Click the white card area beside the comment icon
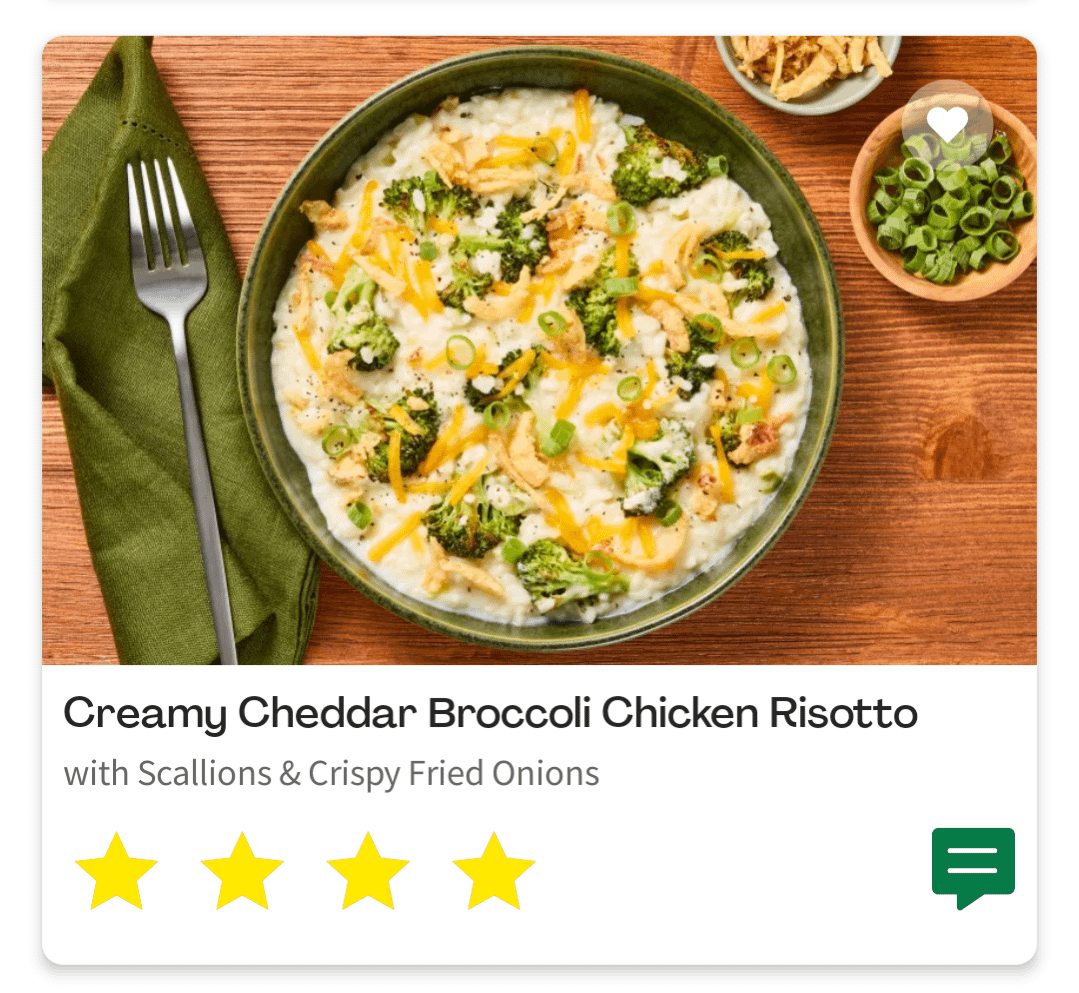The height and width of the screenshot is (993, 1079). pos(826,871)
